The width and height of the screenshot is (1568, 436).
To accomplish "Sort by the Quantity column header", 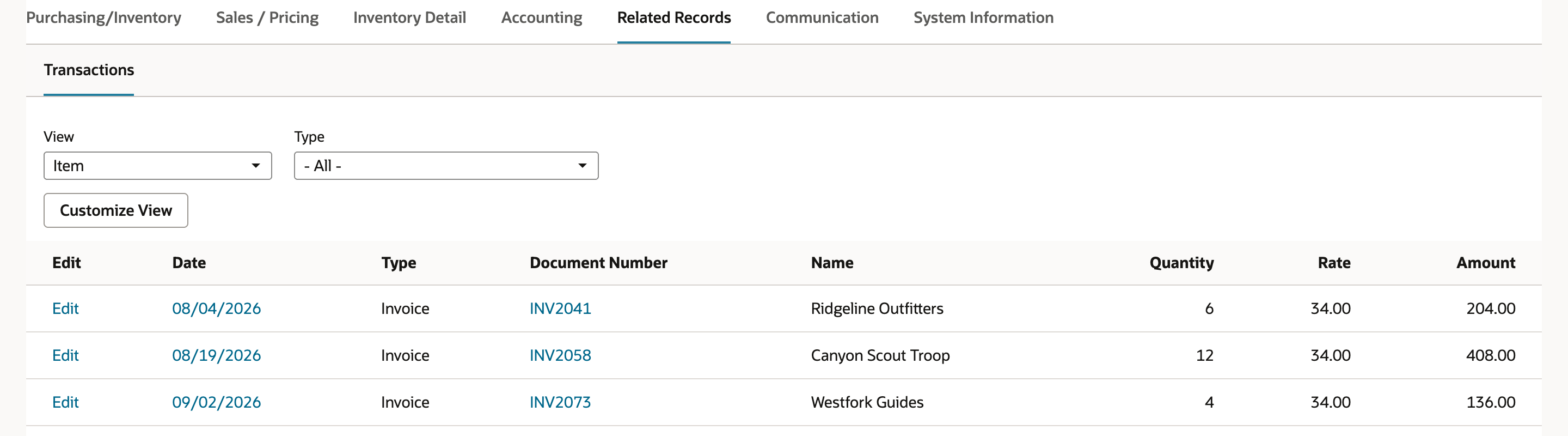I will (1181, 263).
